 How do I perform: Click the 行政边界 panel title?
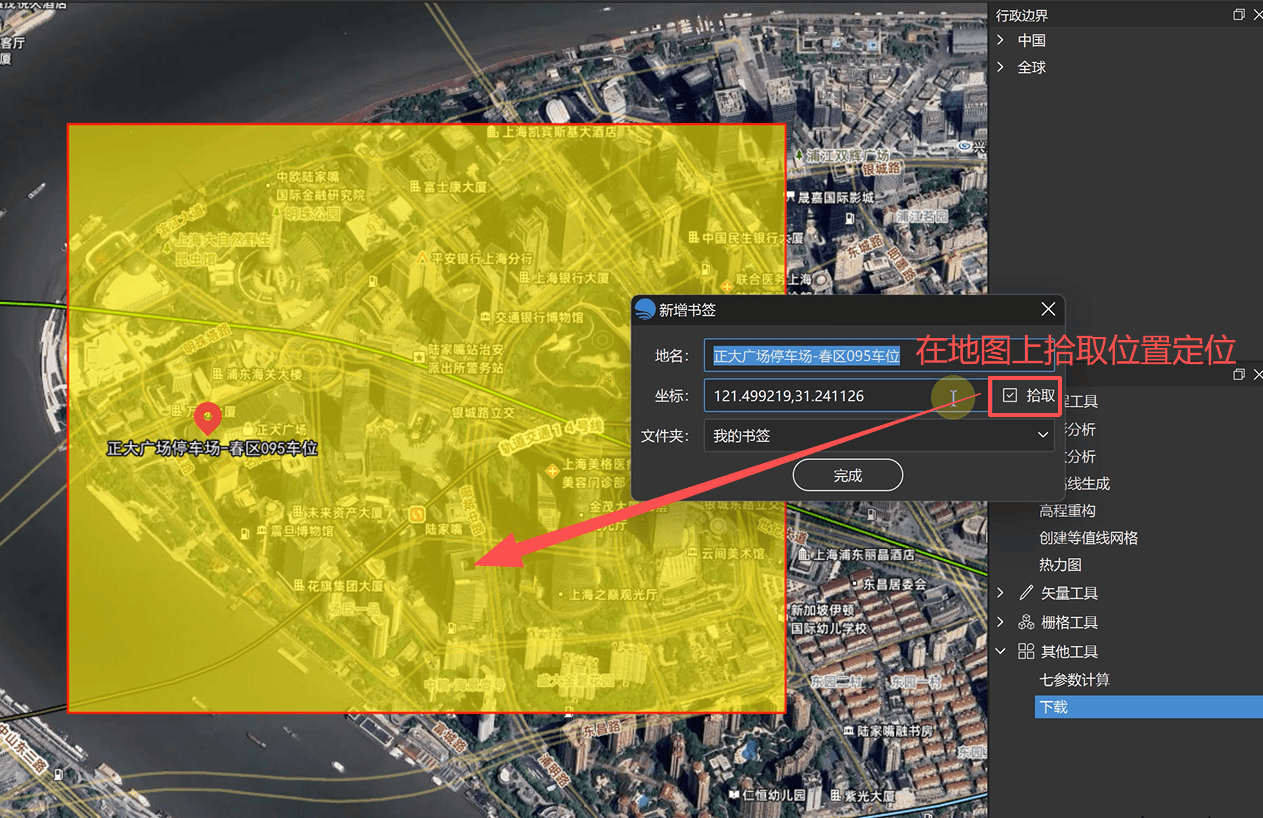click(x=1022, y=15)
